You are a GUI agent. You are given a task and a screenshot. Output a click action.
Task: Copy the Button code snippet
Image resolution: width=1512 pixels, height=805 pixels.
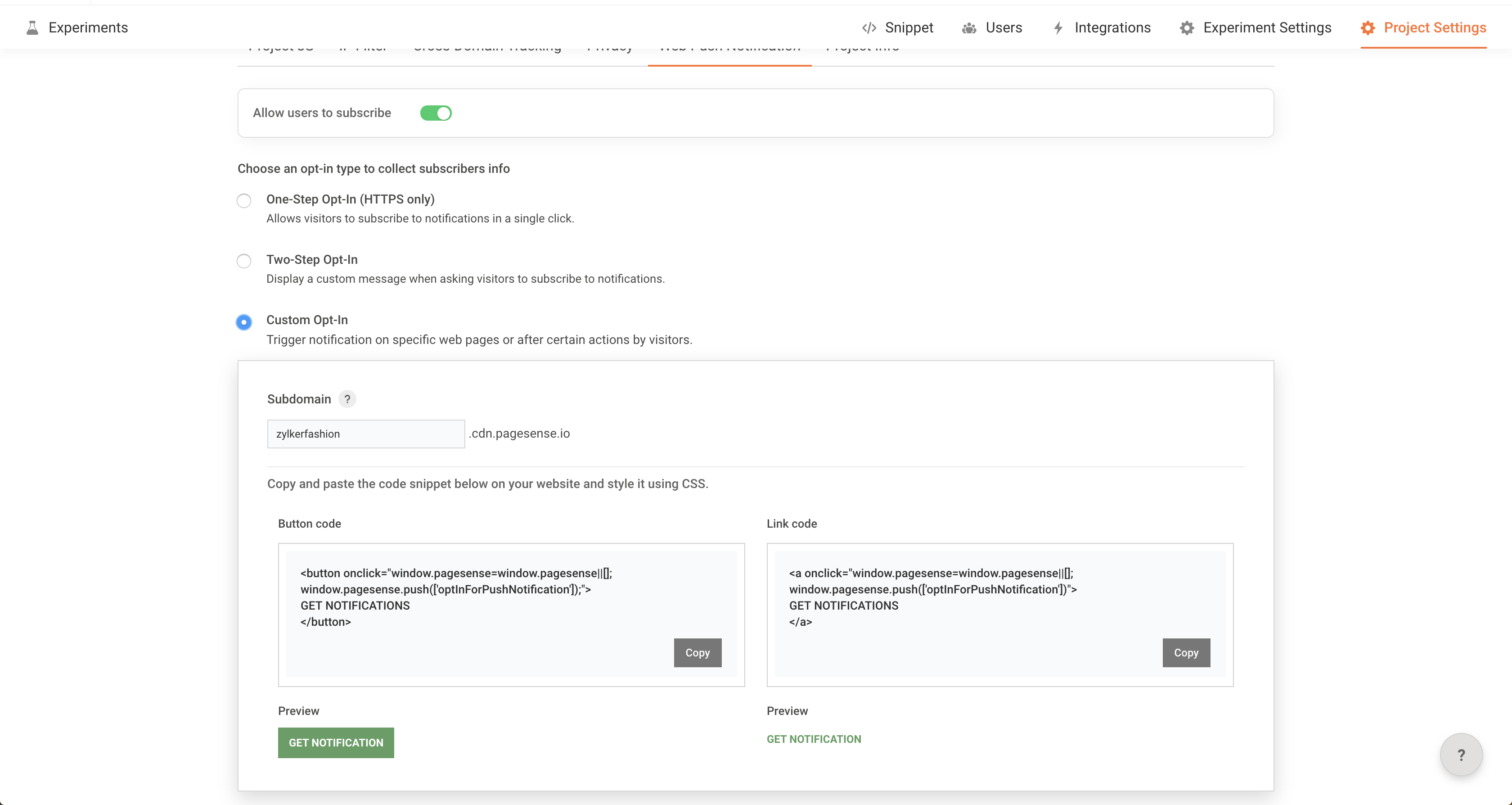point(697,652)
